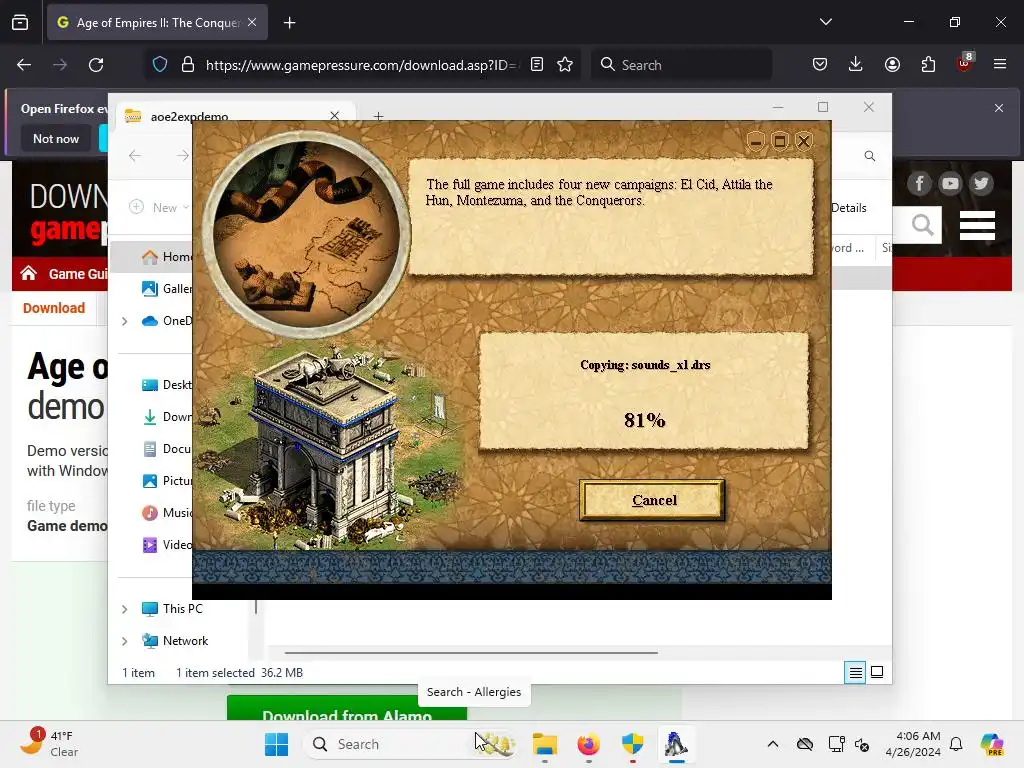1024x768 pixels.
Task: Open the weather widget showing 41°F
Action: coord(49,743)
